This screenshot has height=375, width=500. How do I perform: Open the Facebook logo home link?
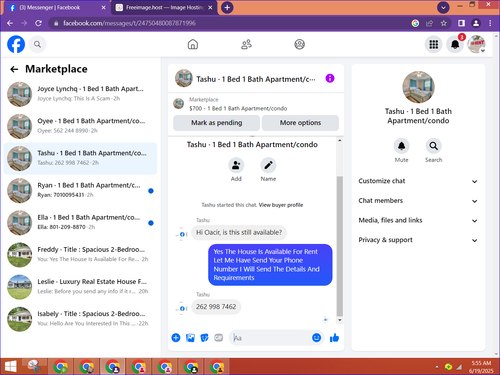pyautogui.click(x=16, y=44)
